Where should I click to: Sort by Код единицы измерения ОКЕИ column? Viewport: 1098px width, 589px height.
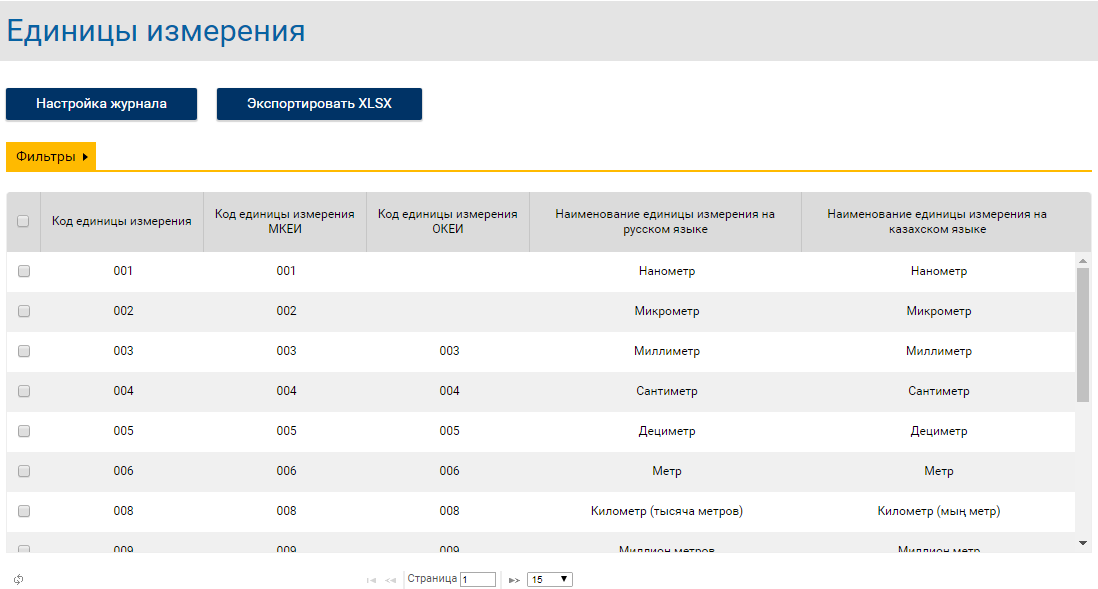pos(448,222)
